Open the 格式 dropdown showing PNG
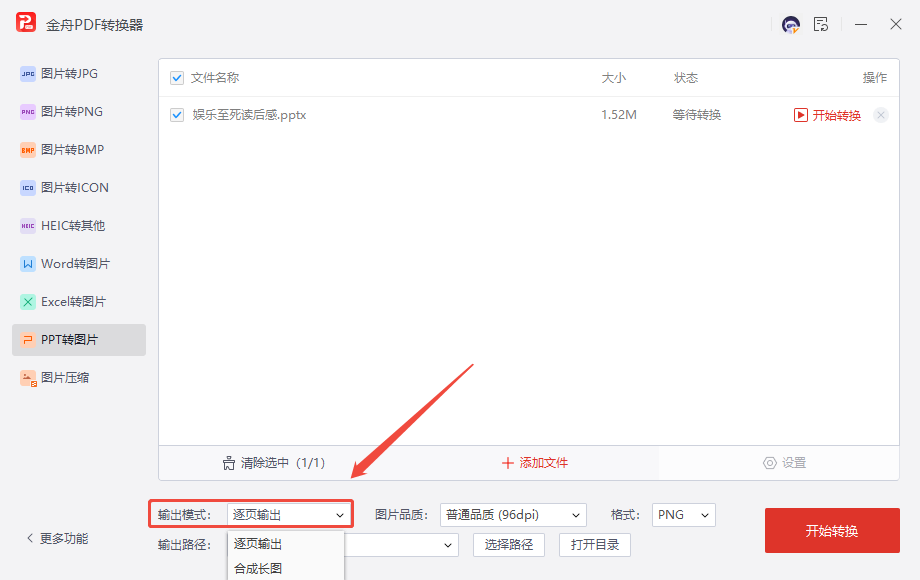 click(x=684, y=515)
